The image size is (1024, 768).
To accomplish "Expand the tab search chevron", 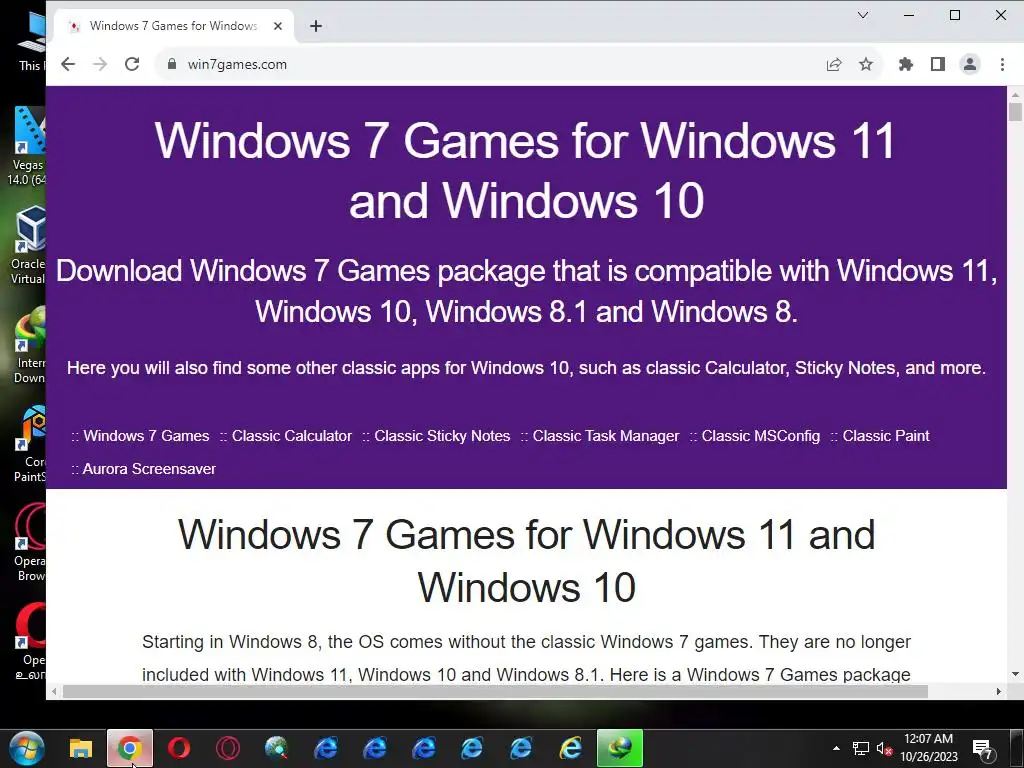I will pyautogui.click(x=863, y=15).
